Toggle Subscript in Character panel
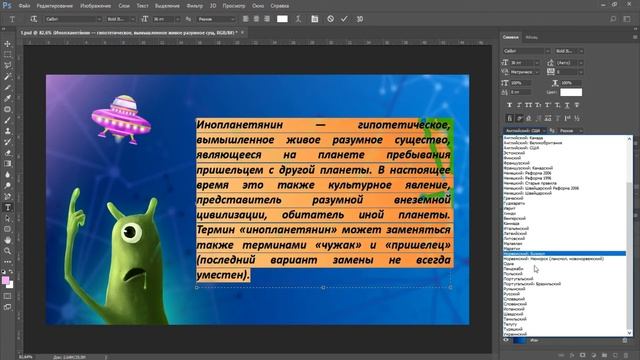The height and width of the screenshot is (360, 640). [558, 105]
